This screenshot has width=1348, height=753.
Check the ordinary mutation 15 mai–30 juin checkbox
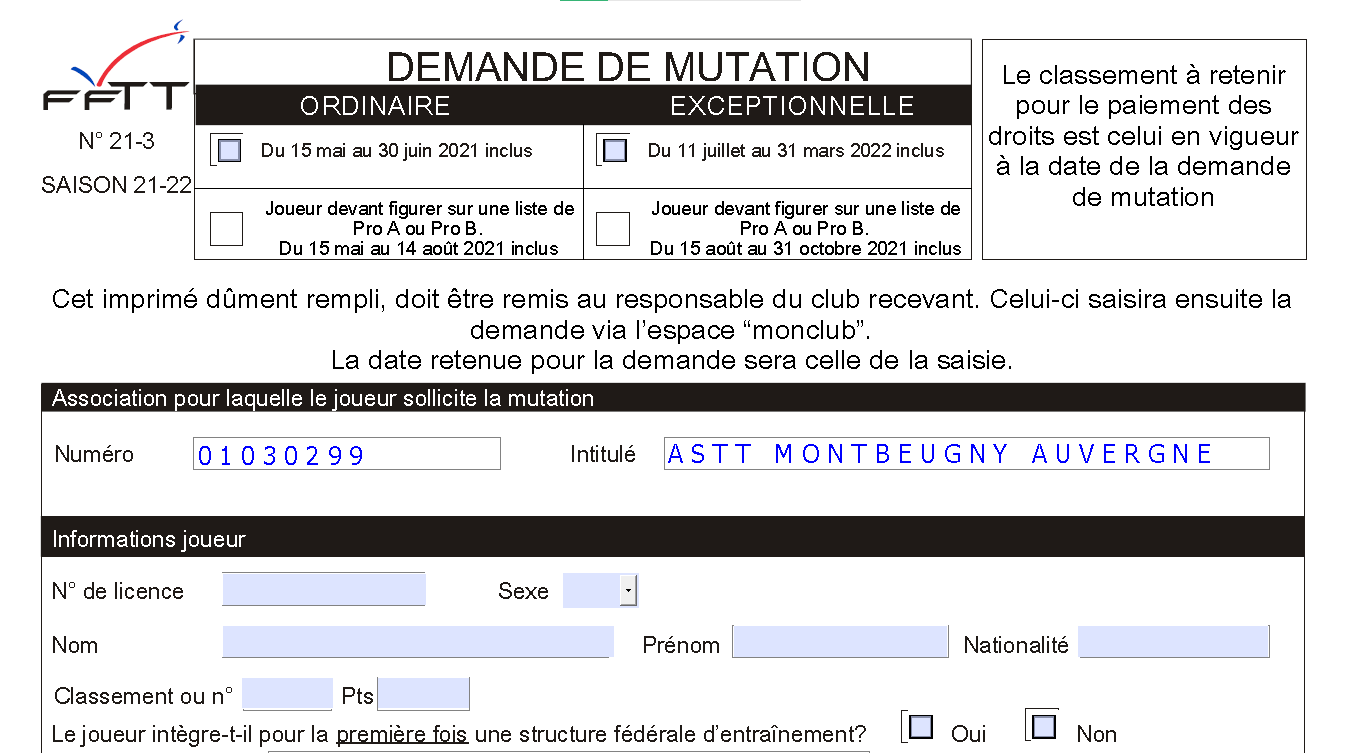229,150
